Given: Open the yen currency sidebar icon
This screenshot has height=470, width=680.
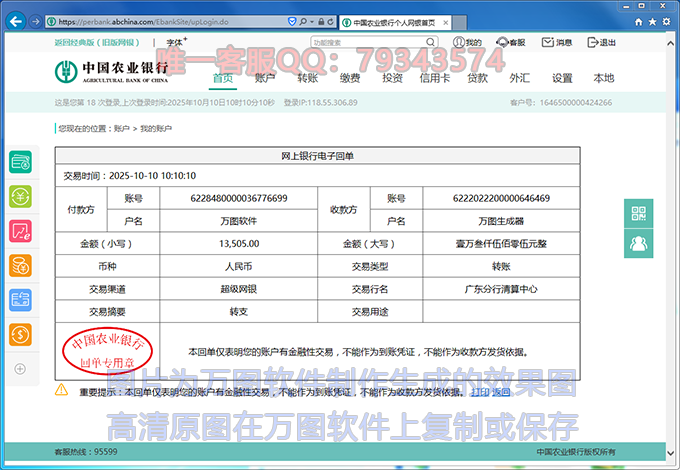Looking at the screenshot, I should tap(20, 196).
